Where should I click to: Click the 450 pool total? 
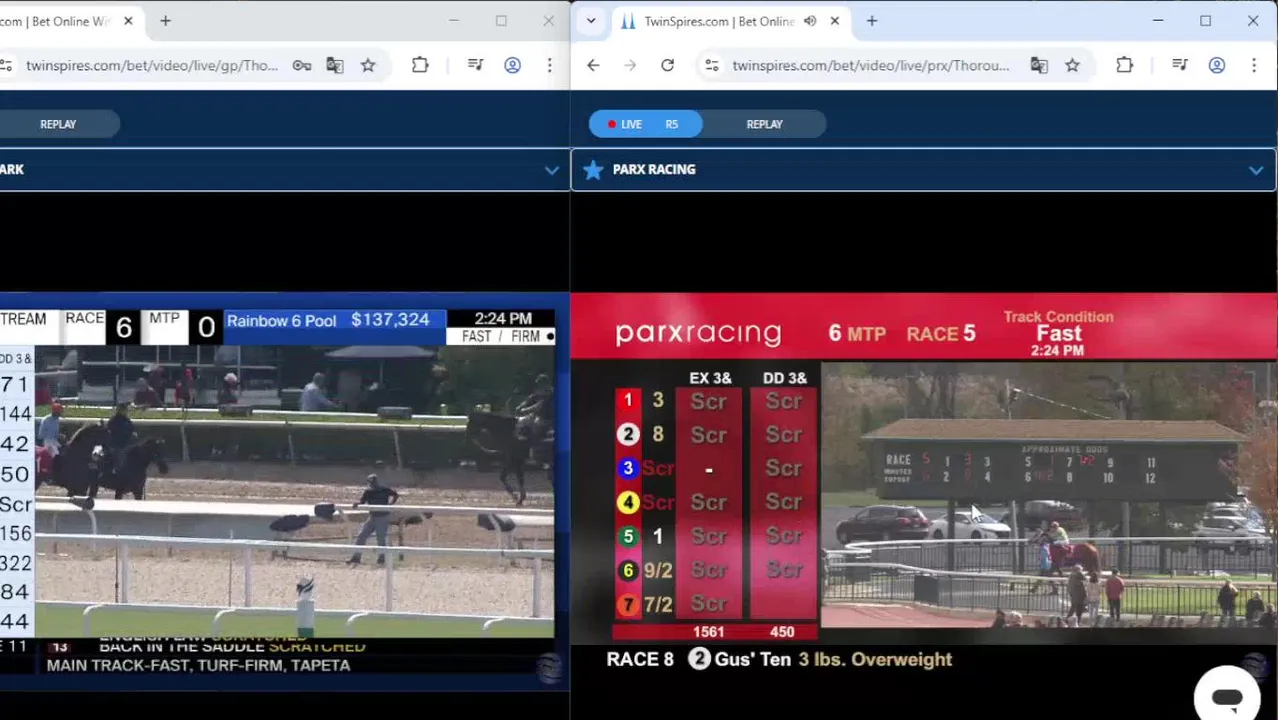click(x=782, y=632)
